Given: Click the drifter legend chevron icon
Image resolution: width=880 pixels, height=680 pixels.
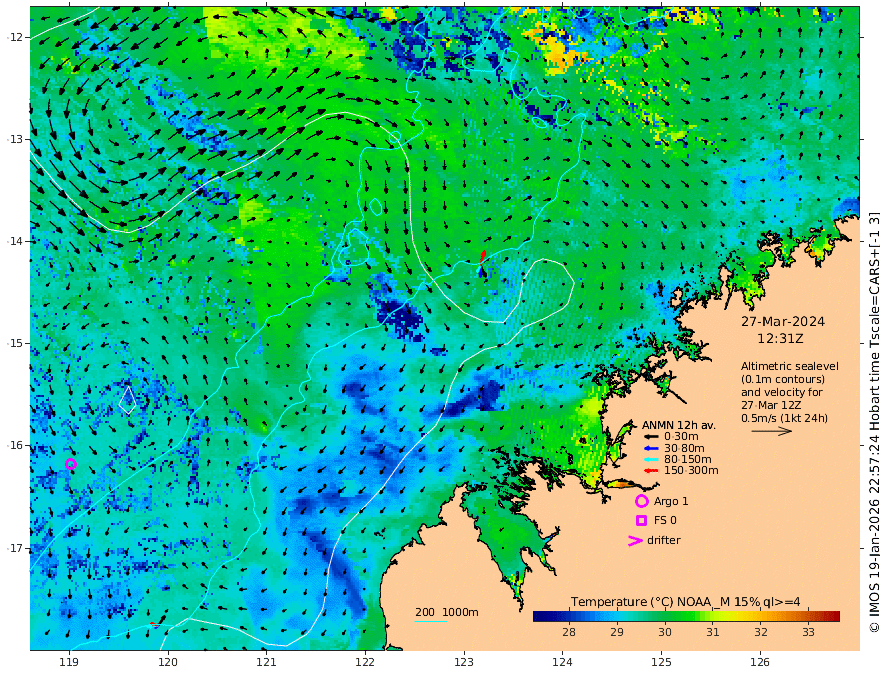Looking at the screenshot, I should pos(635,541).
